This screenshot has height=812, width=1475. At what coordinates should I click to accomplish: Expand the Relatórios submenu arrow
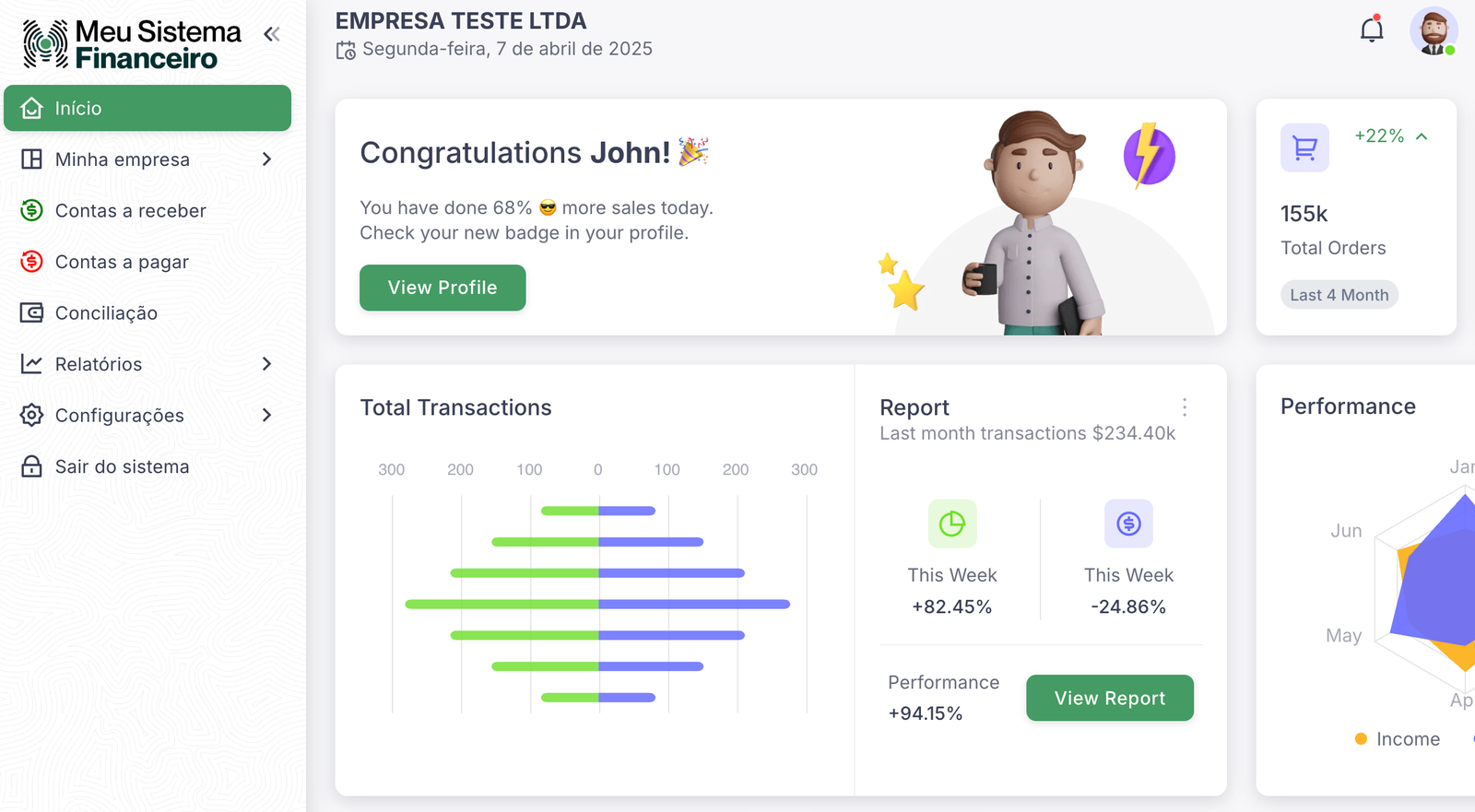coord(266,364)
